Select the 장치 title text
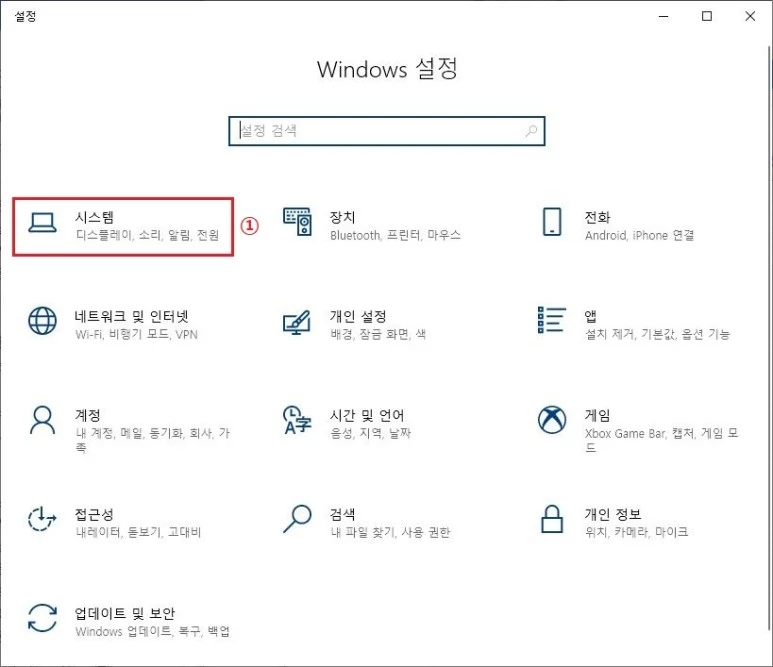This screenshot has height=667, width=773. [343, 217]
